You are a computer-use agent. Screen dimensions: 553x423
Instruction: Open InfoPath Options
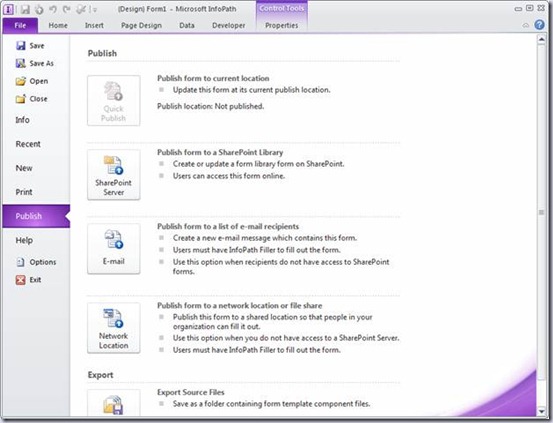click(36, 262)
